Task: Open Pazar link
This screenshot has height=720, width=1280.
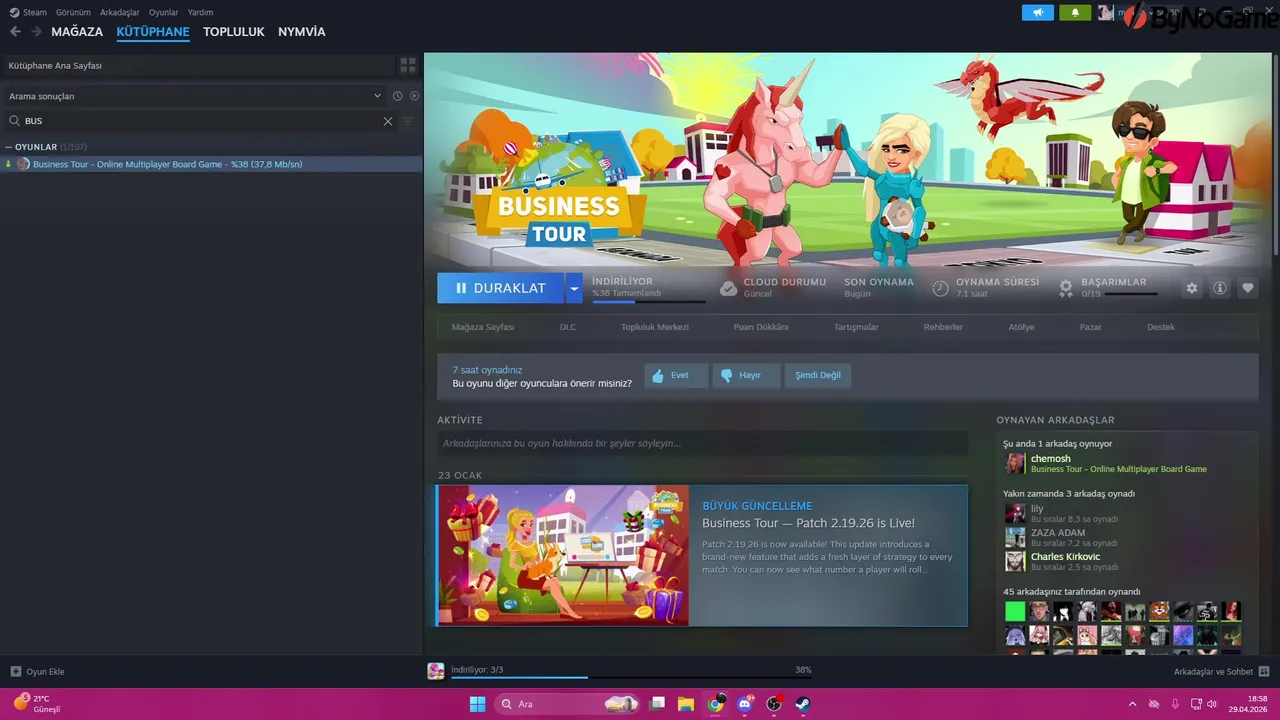Action: click(x=1090, y=327)
